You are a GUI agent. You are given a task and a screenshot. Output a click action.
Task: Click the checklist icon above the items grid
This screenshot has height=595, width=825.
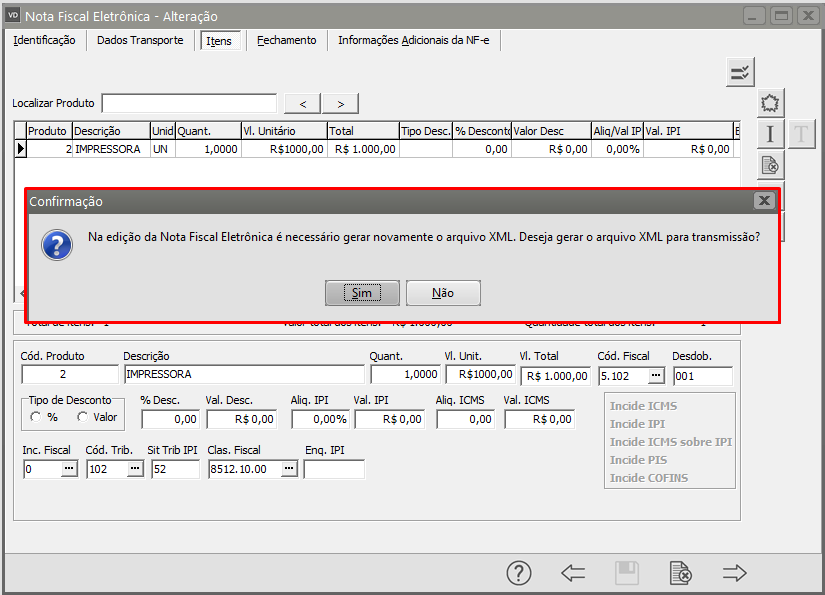click(740, 72)
